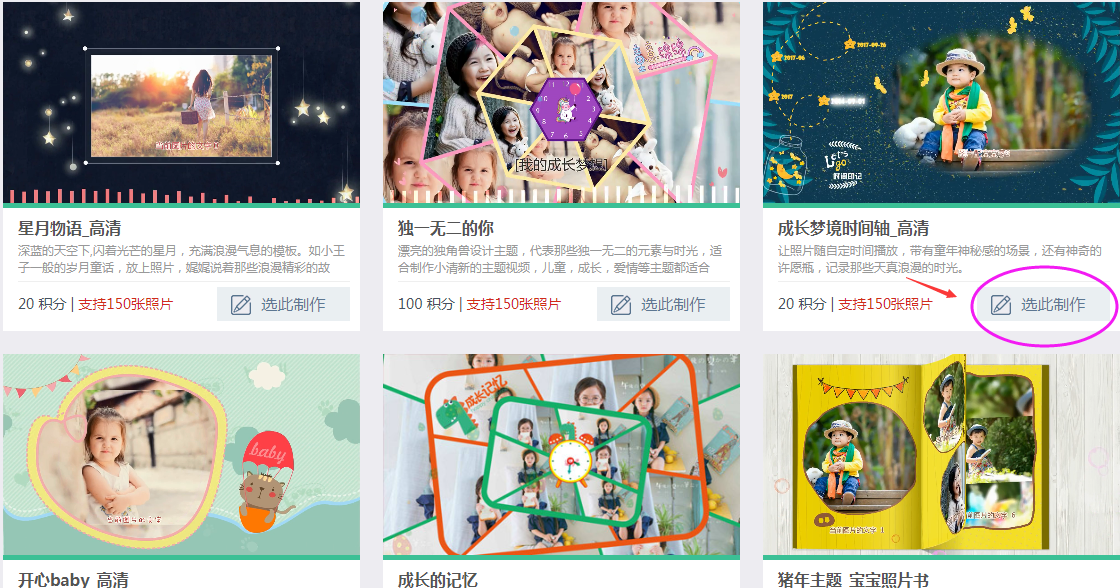The height and width of the screenshot is (588, 1120).
Task: Choose 选此制作 for 星月物语_高清 template
Action: point(284,304)
